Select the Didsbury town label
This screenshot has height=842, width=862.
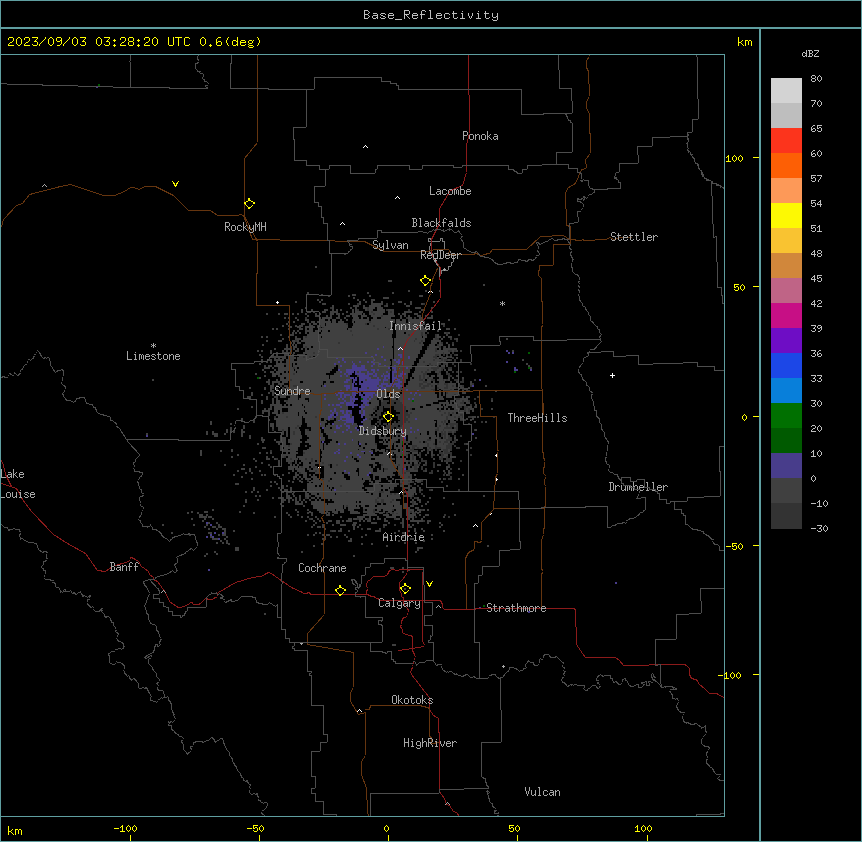(383, 431)
